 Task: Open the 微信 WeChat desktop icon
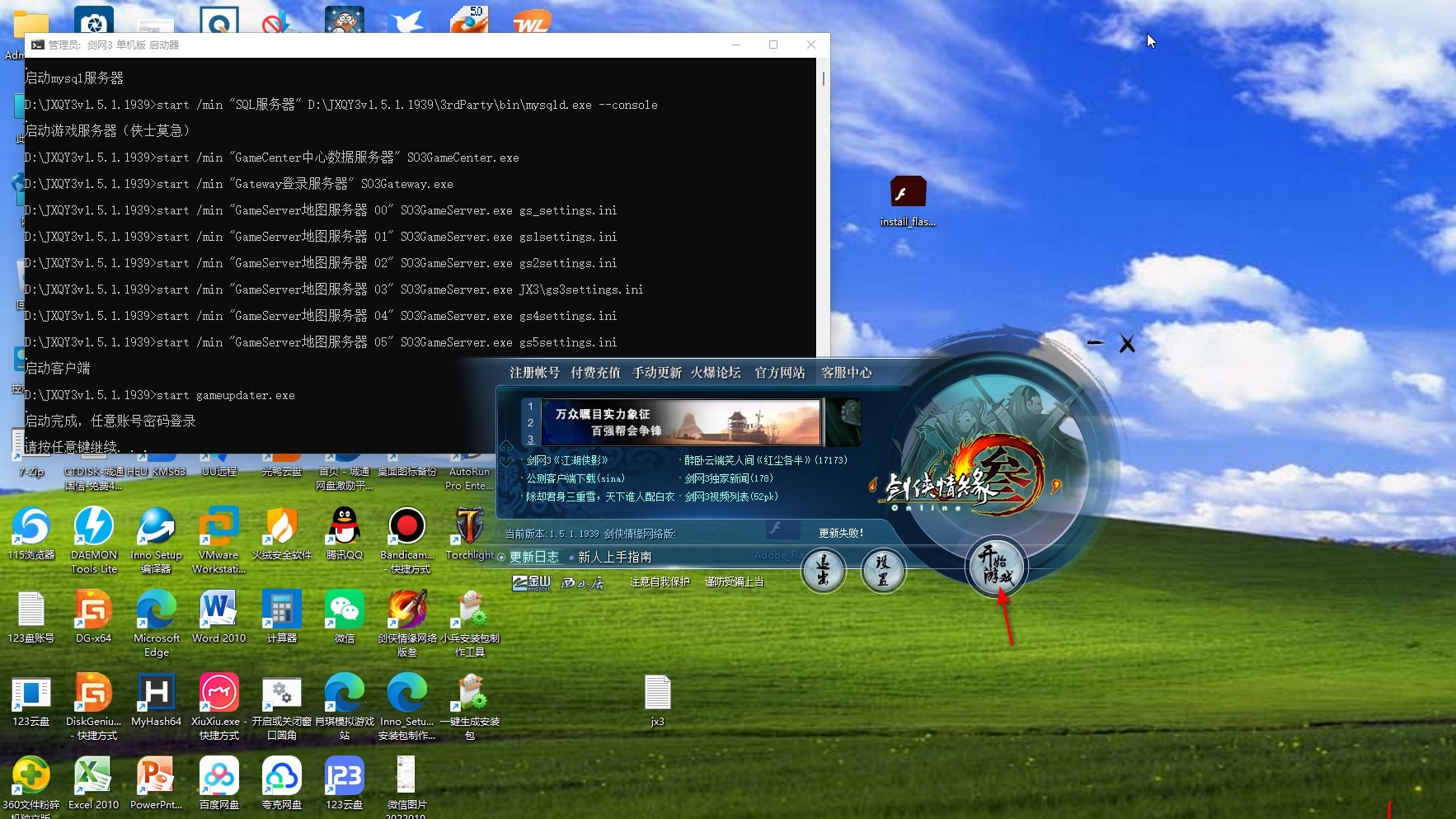[345, 616]
